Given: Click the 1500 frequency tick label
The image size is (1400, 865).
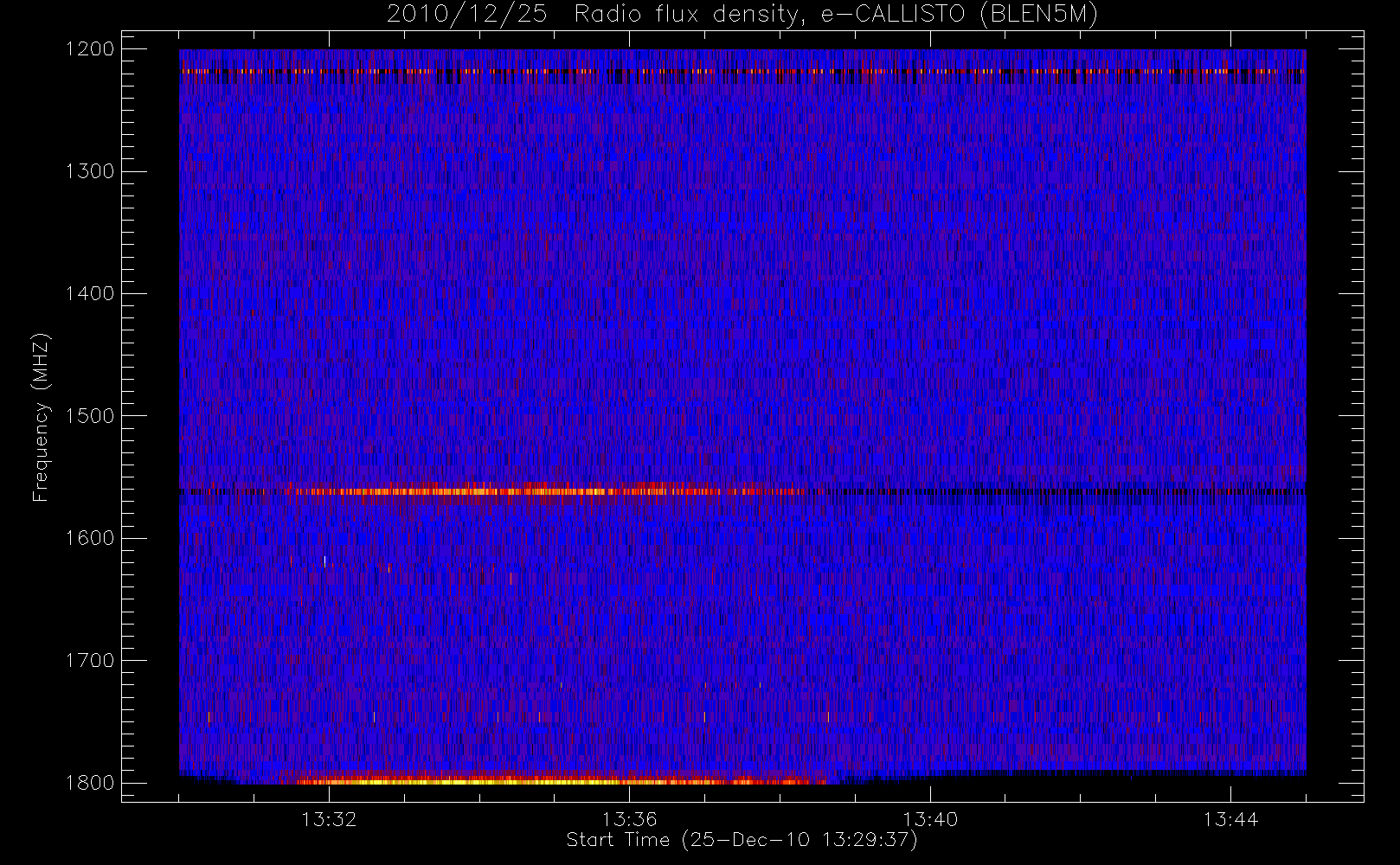Looking at the screenshot, I should [x=90, y=416].
